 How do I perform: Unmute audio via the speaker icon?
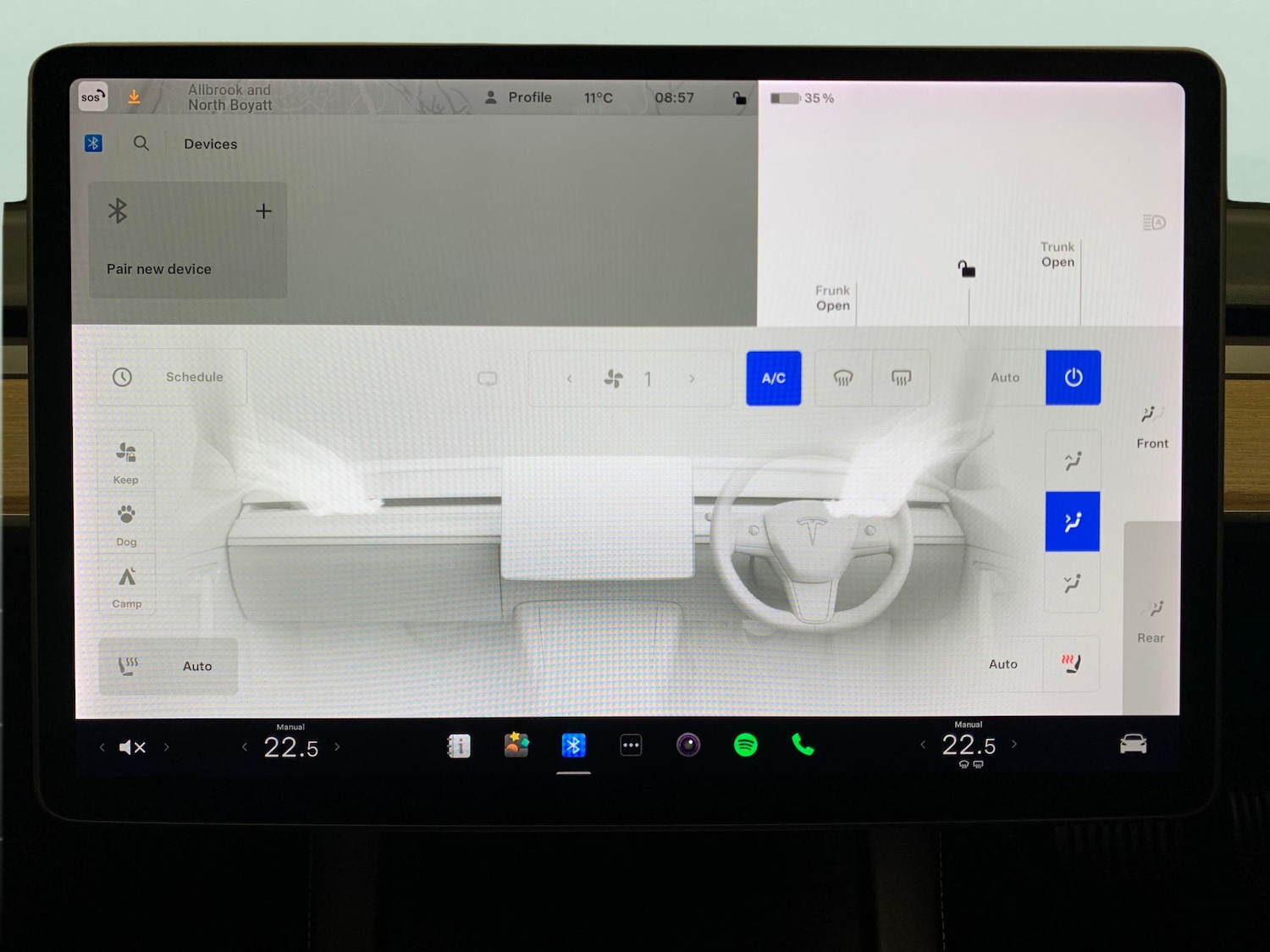(x=133, y=746)
